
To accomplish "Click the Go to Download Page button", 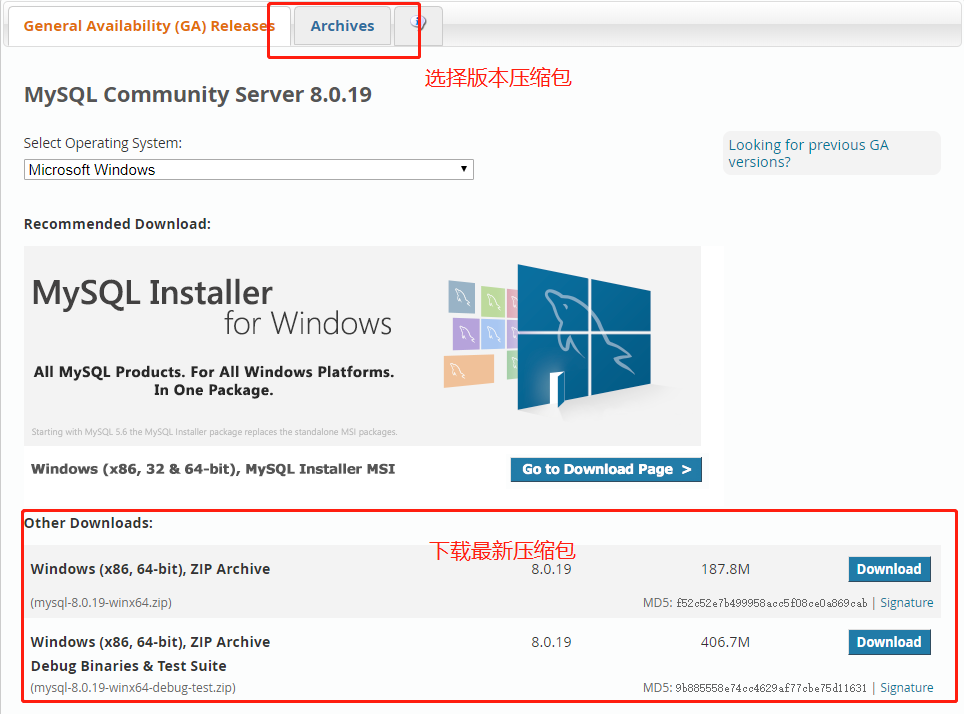I will 606,469.
